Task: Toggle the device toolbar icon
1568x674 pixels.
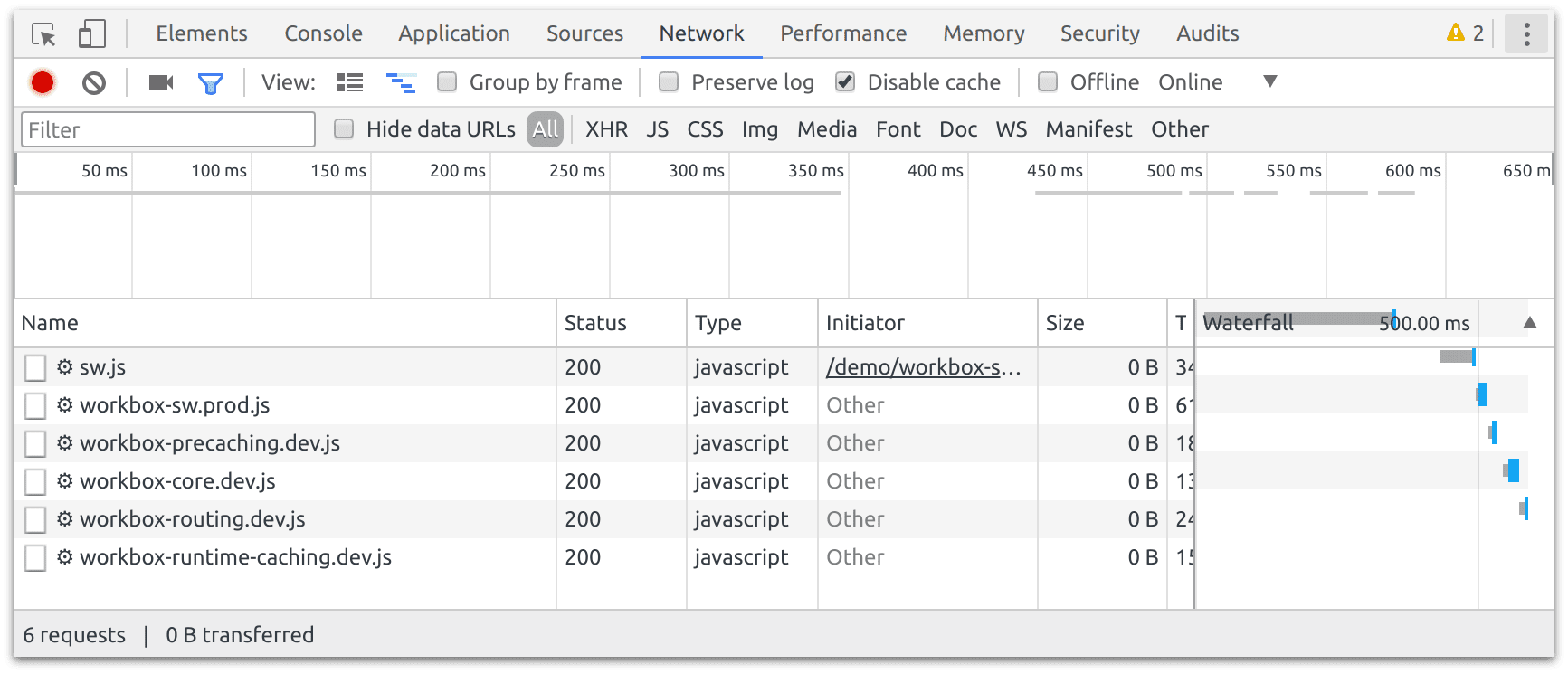Action: pos(91,34)
